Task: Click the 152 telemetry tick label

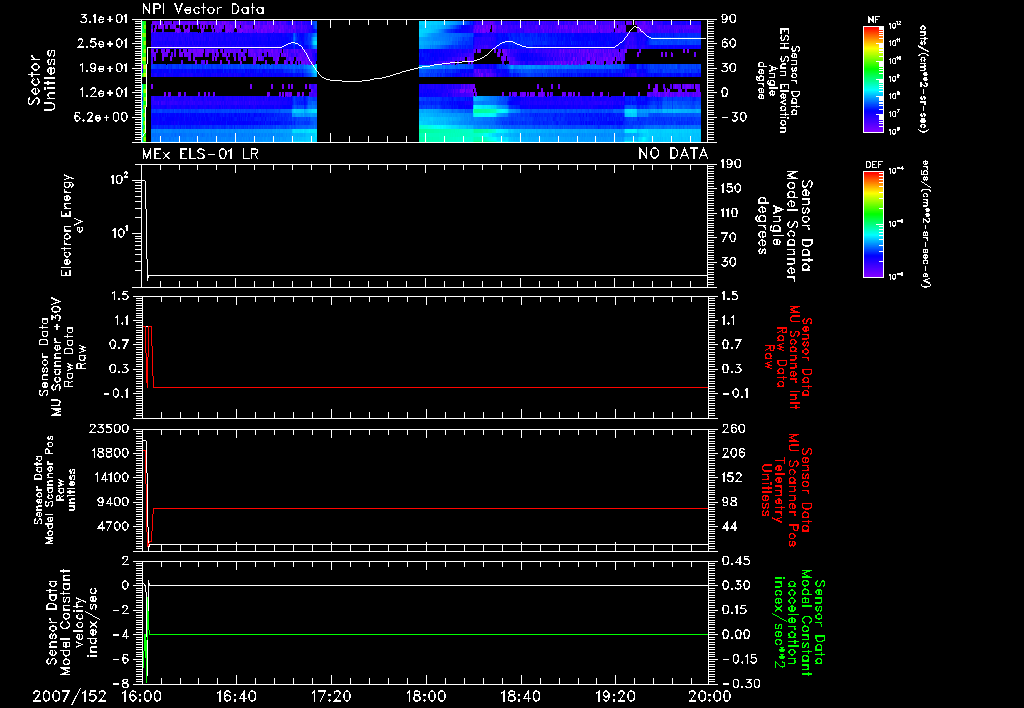Action: 732,477
